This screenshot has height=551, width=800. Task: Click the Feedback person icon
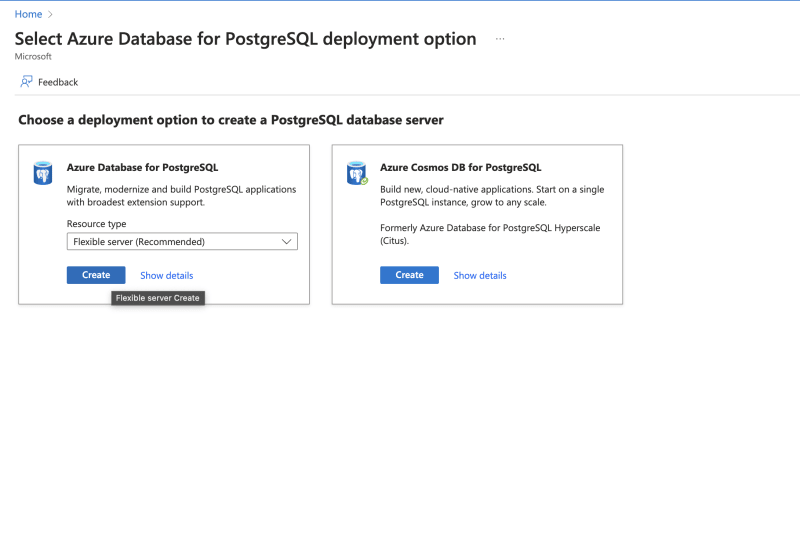(x=26, y=82)
